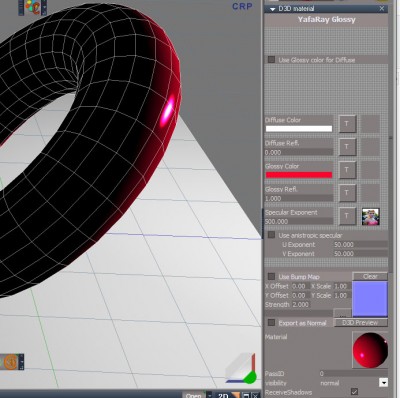Screen dimensions: 400x398
Task: Click the Specular Exponent texture thumbnail image
Action: coord(370,217)
